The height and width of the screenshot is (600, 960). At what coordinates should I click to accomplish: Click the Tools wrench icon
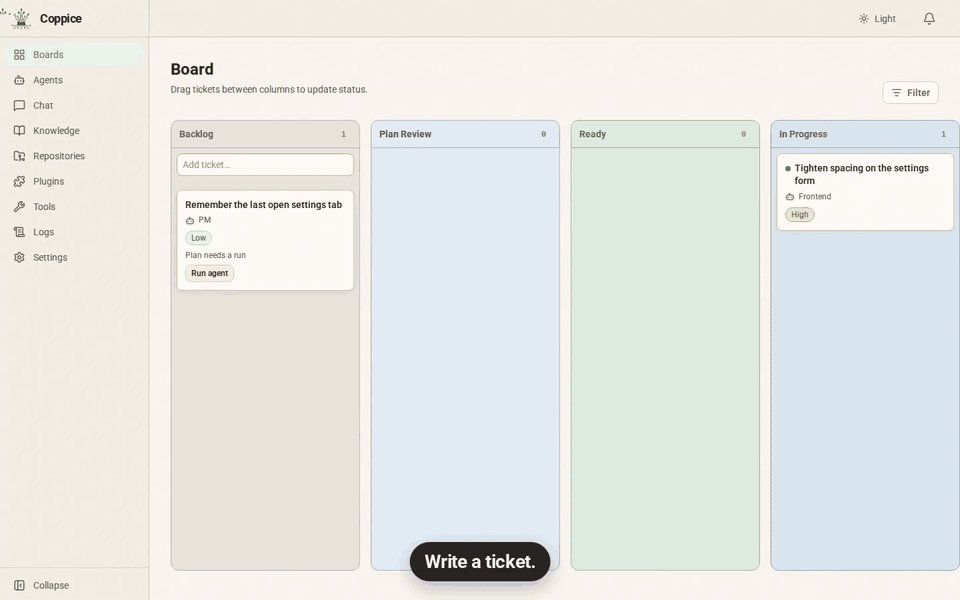(x=20, y=207)
